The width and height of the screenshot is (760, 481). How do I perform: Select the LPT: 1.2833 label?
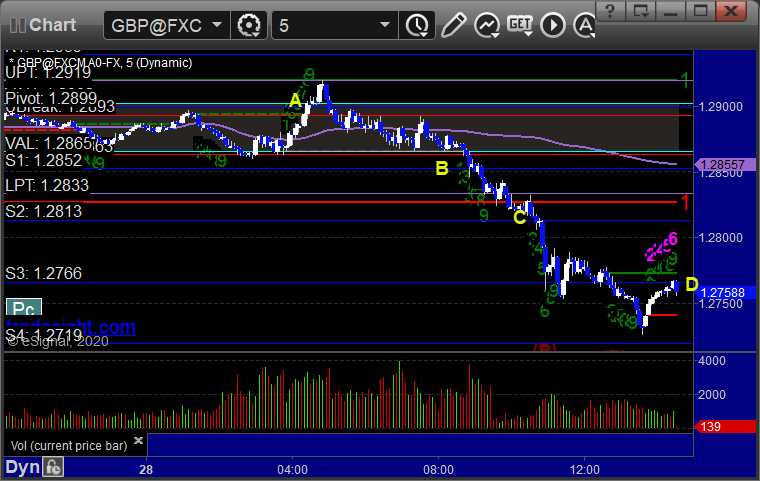pyautogui.click(x=47, y=185)
